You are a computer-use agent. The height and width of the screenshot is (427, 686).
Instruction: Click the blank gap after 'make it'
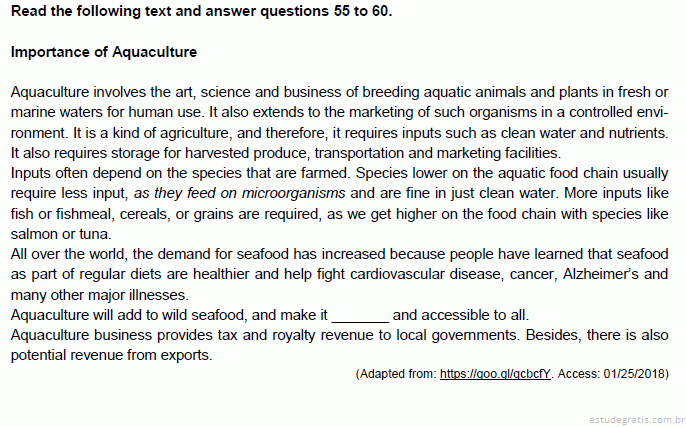click(x=360, y=315)
